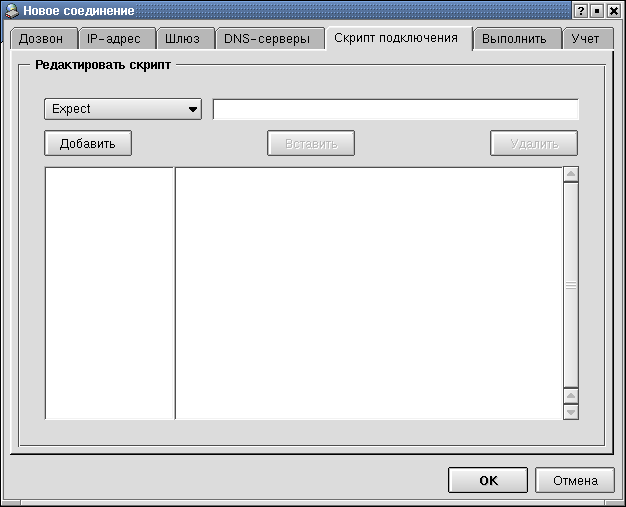The width and height of the screenshot is (626, 507).
Task: Click the '?' help button in title bar
Action: (x=581, y=10)
